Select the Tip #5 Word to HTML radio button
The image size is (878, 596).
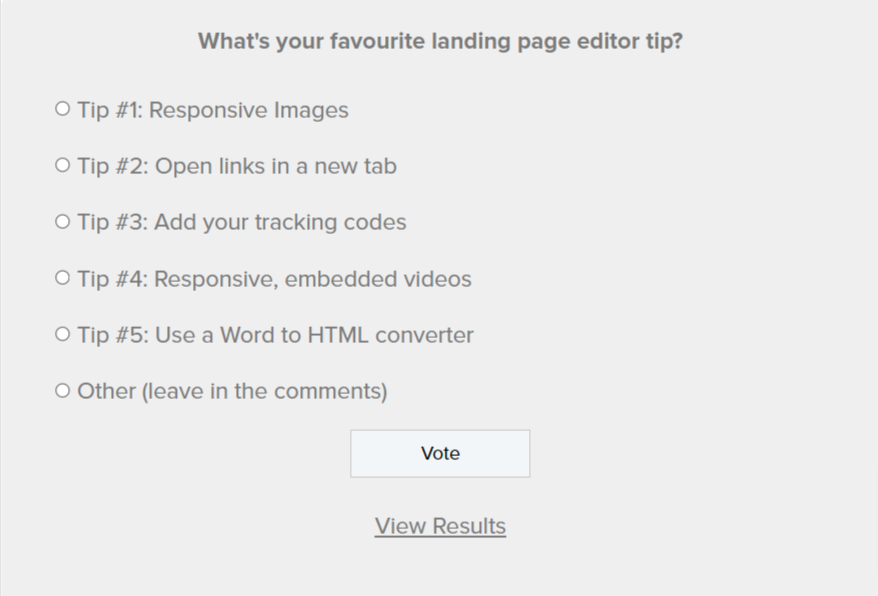(x=63, y=333)
